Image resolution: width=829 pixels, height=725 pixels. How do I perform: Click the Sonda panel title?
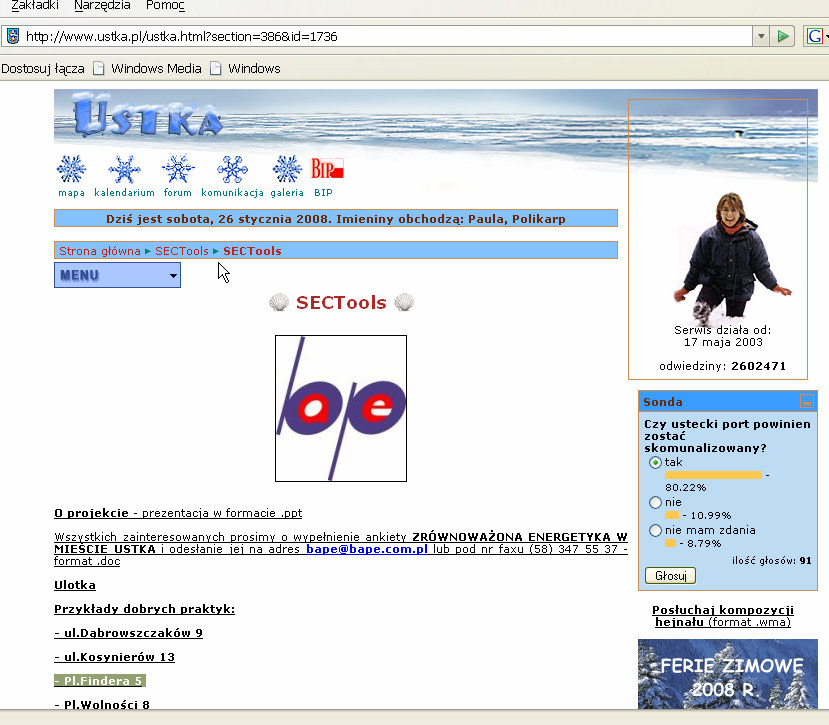pyautogui.click(x=662, y=402)
